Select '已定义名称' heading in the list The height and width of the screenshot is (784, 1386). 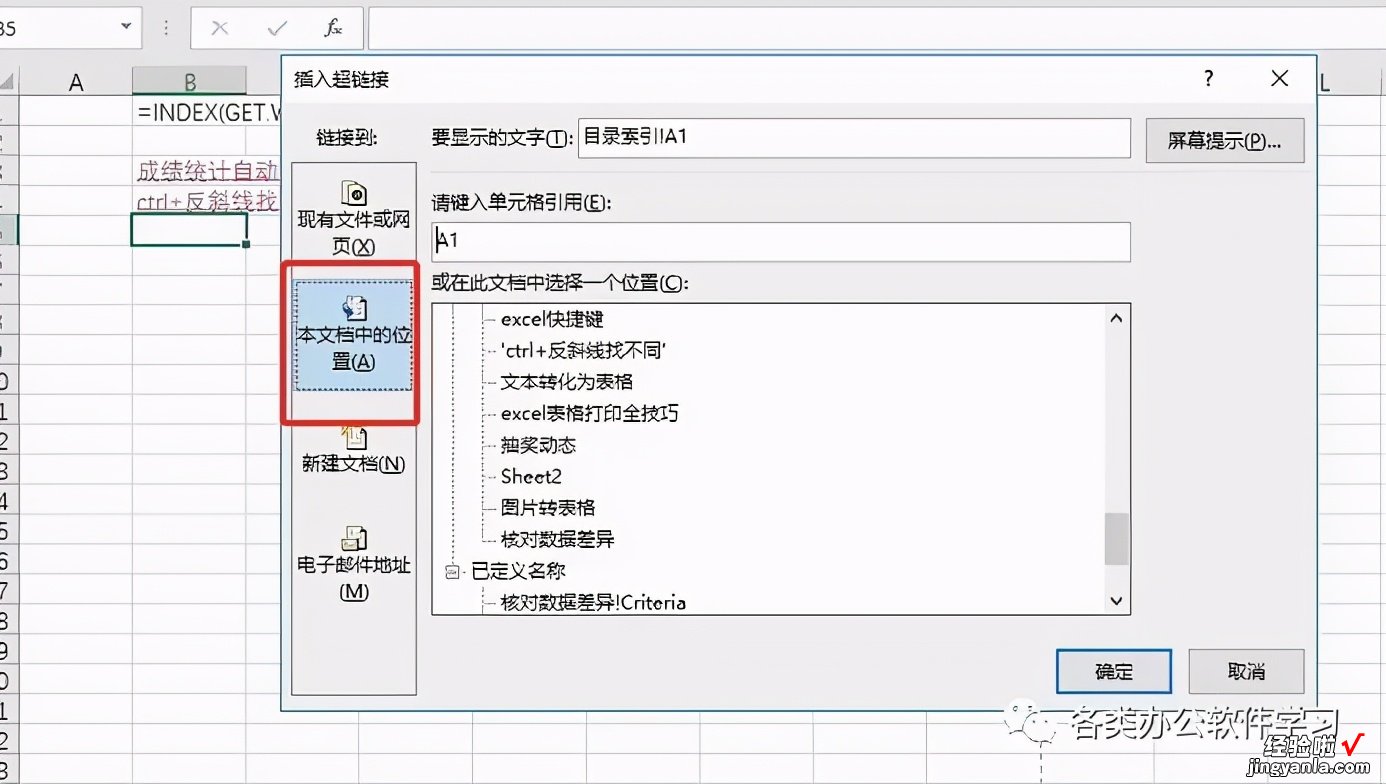point(518,571)
